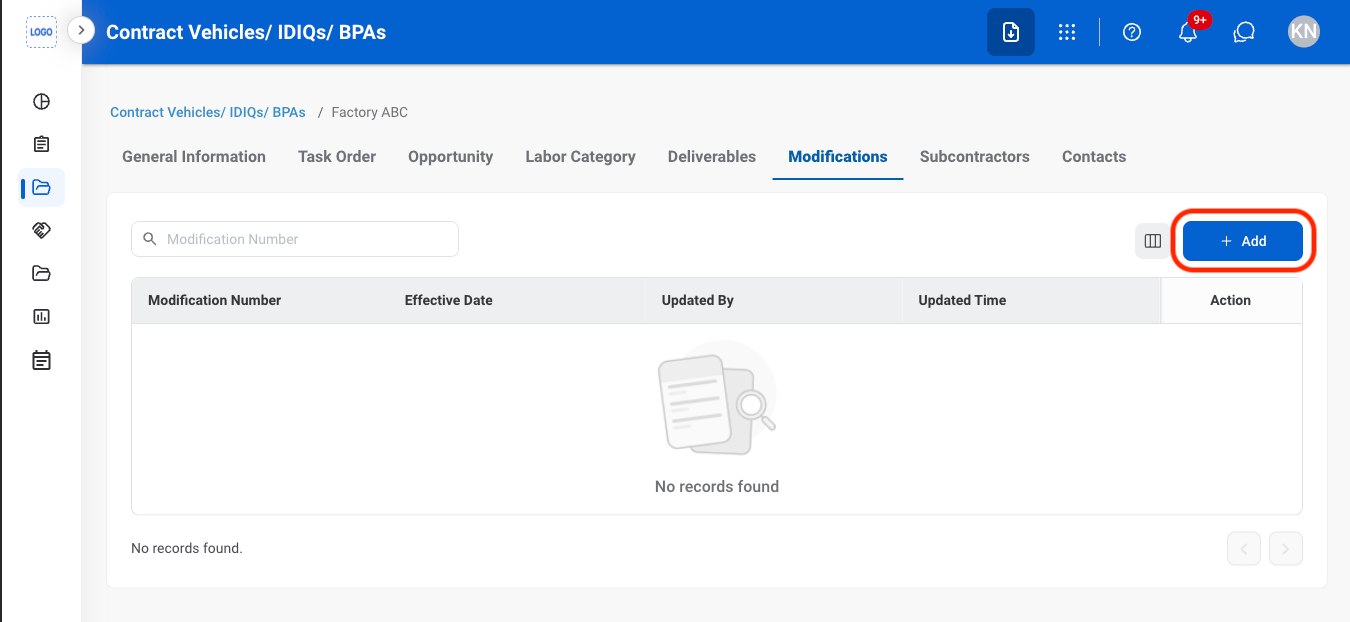
Task: Click the download file icon in header
Action: pyautogui.click(x=1011, y=32)
